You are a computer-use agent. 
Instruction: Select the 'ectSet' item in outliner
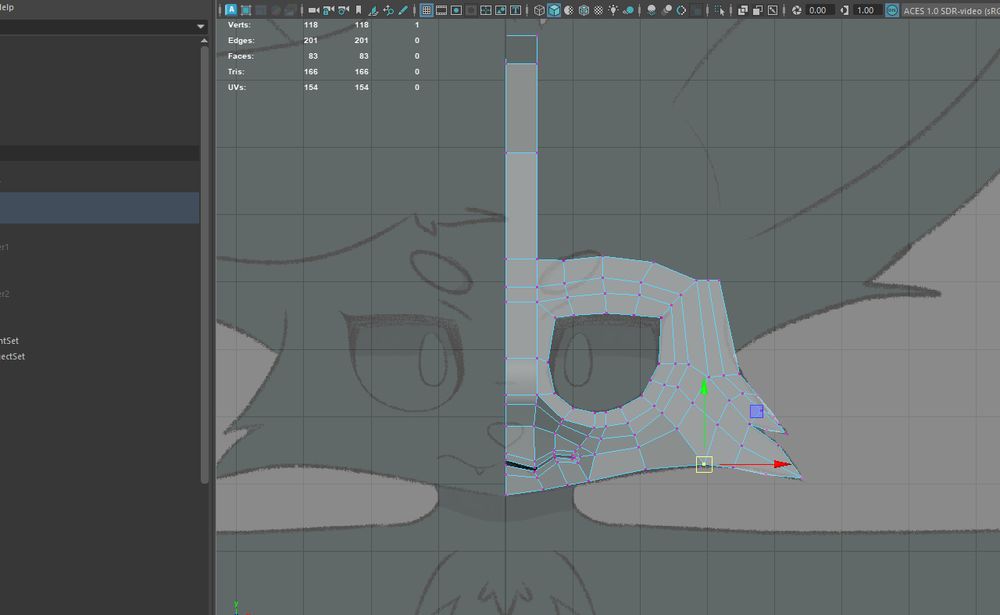click(x=12, y=357)
